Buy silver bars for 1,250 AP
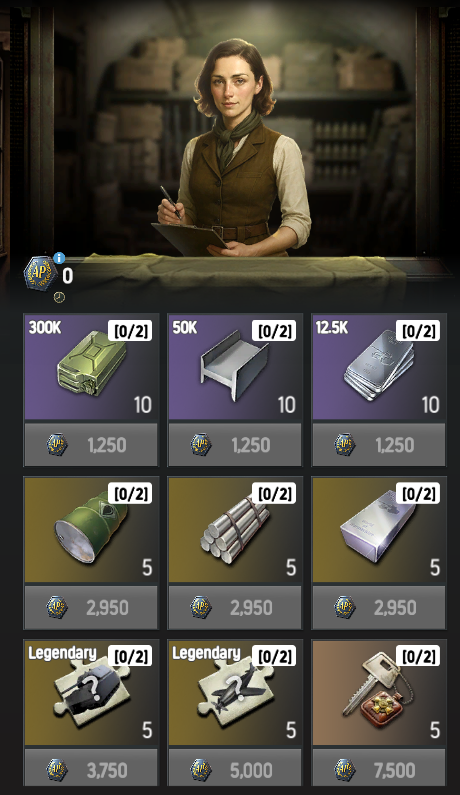The height and width of the screenshot is (795, 460). pos(379,445)
